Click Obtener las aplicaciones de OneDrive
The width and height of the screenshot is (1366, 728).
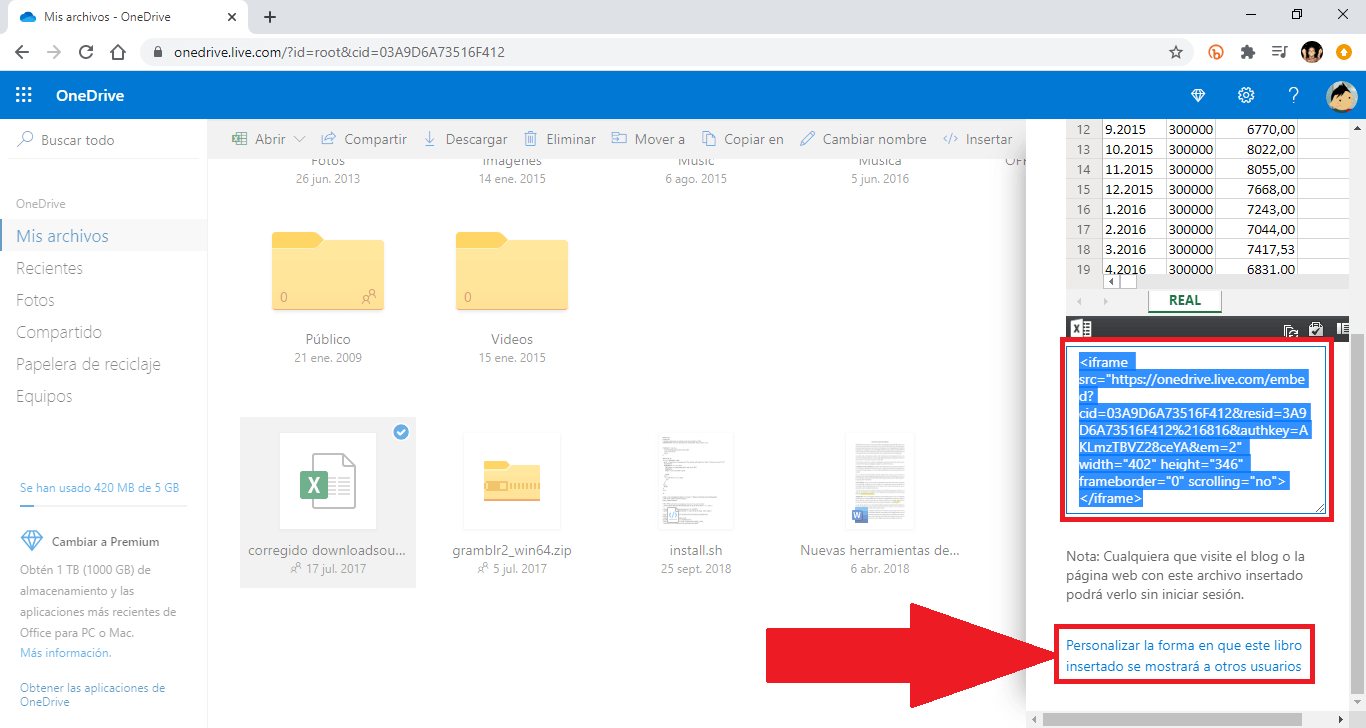(92, 694)
